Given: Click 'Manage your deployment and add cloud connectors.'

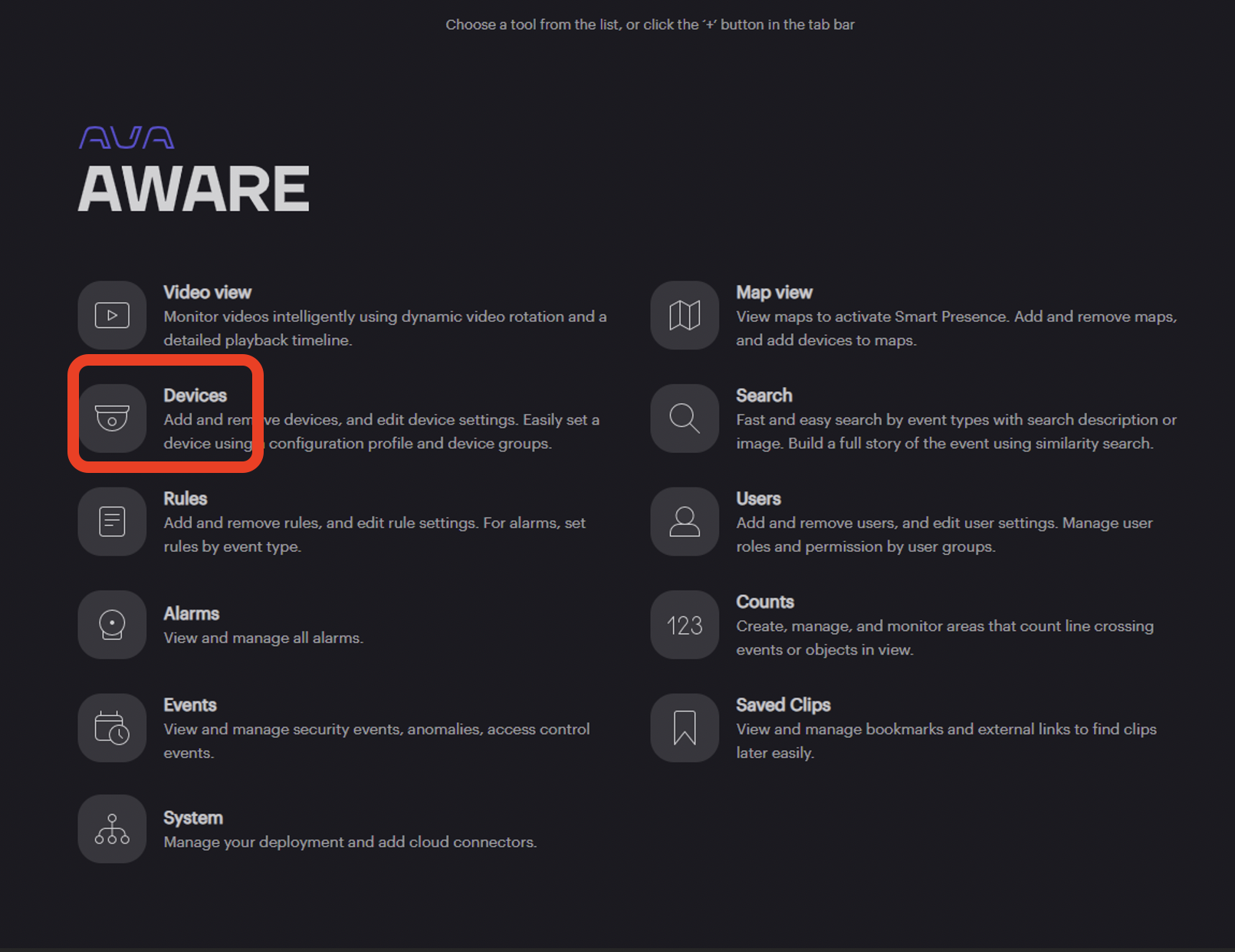Looking at the screenshot, I should pos(350,842).
